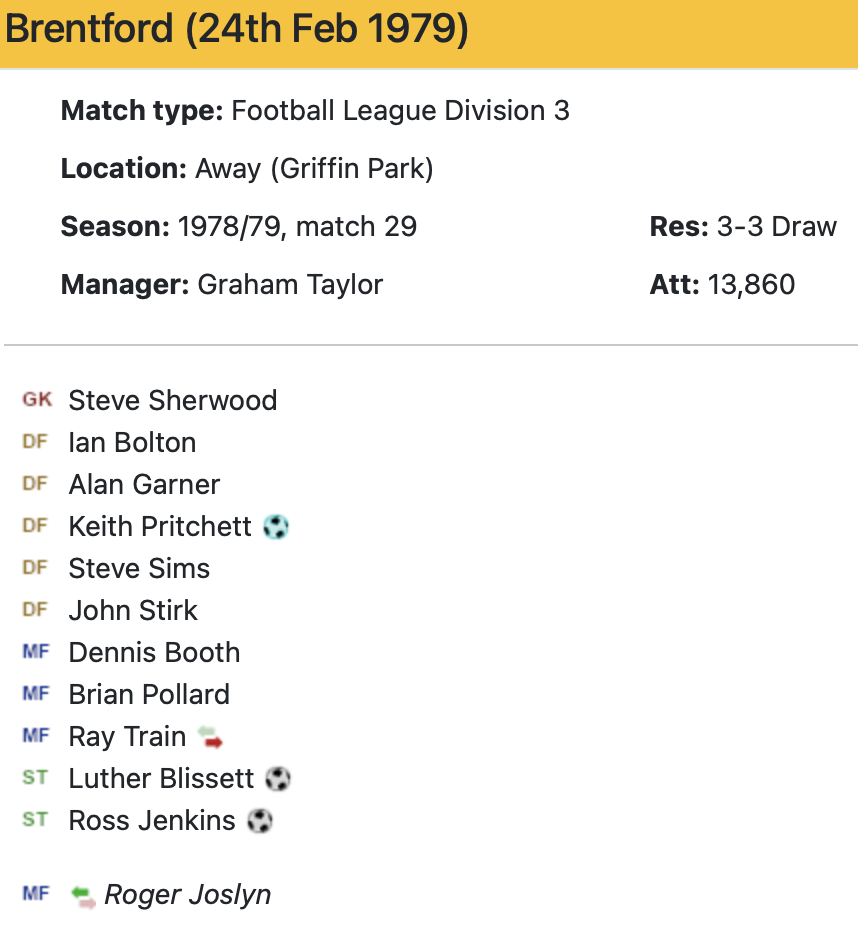Select the Steve Sims player name
The height and width of the screenshot is (936, 858).
pyautogui.click(x=139, y=569)
